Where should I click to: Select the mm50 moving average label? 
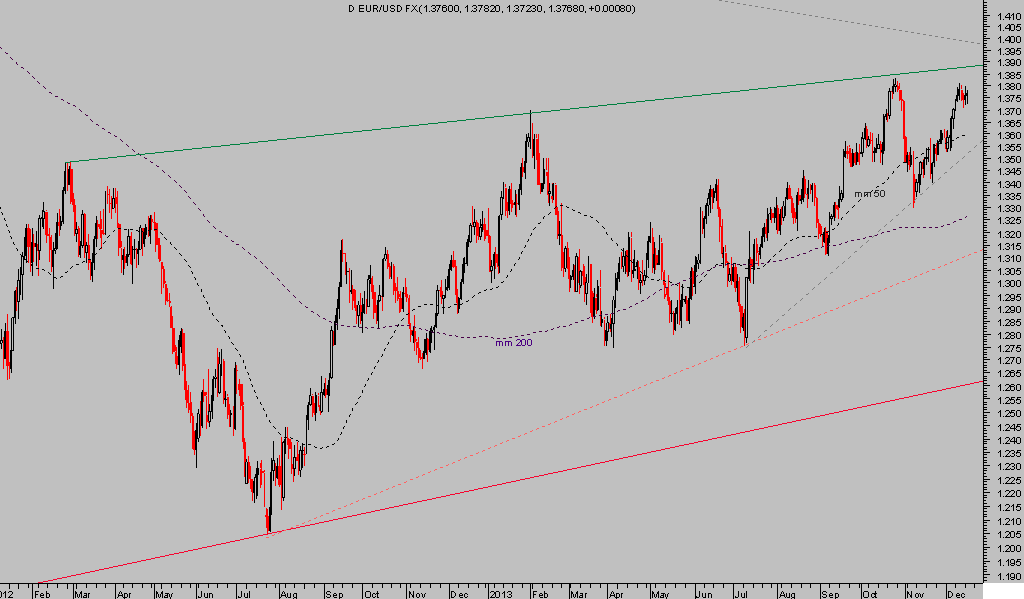click(x=869, y=192)
